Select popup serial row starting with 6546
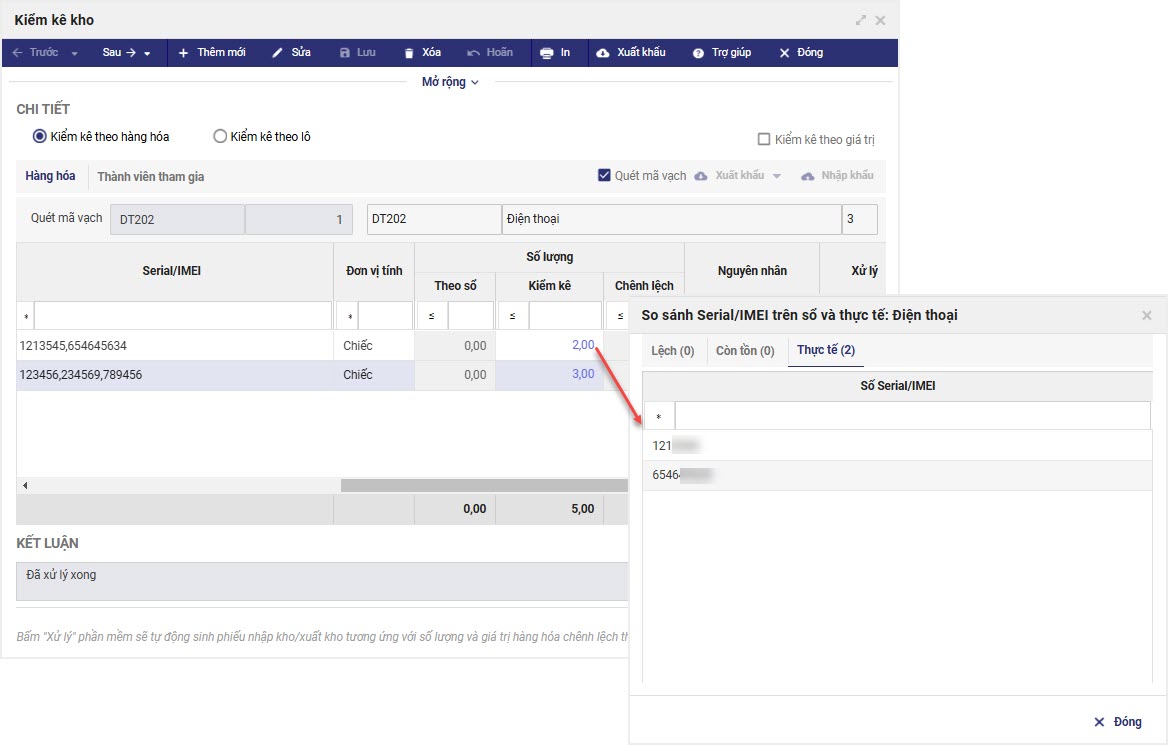This screenshot has height=745, width=1168. pos(898,475)
